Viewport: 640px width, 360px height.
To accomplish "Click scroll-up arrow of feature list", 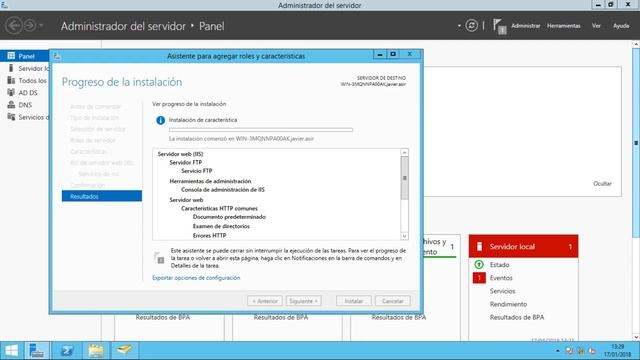I will pyautogui.click(x=404, y=152).
